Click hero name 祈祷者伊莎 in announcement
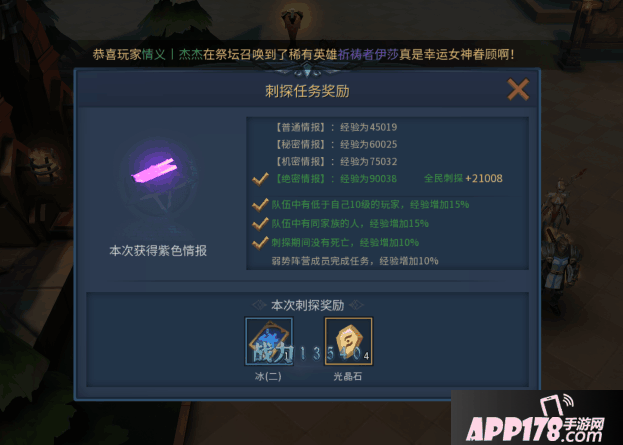Image resolution: width=623 pixels, height=445 pixels. pos(368,54)
